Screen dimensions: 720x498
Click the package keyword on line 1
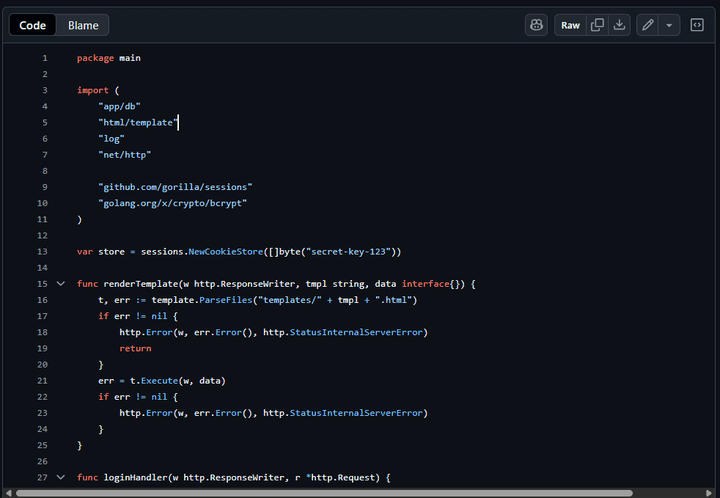(95, 58)
